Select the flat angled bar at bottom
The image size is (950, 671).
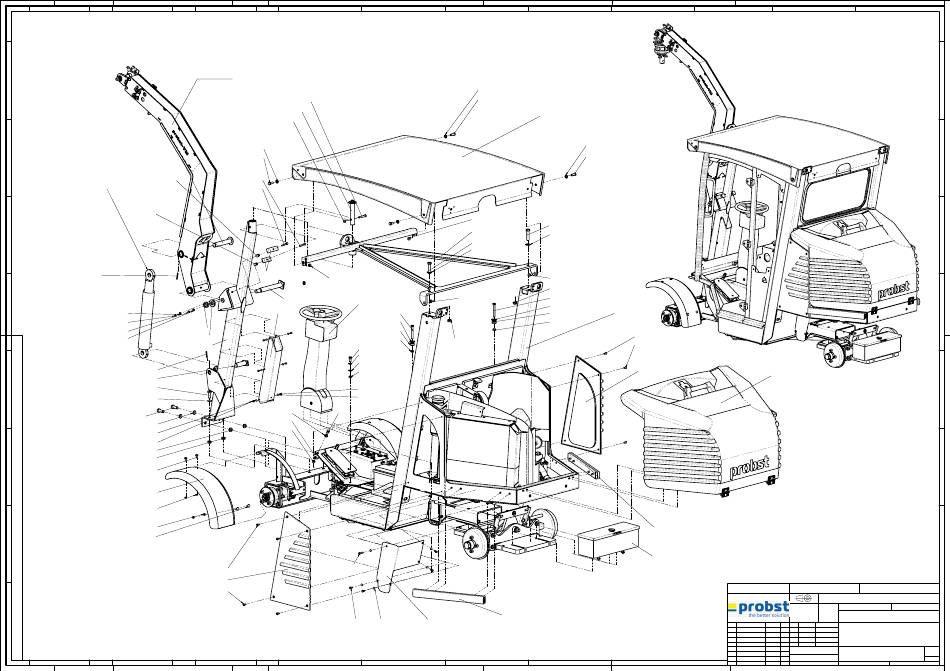(x=449, y=598)
